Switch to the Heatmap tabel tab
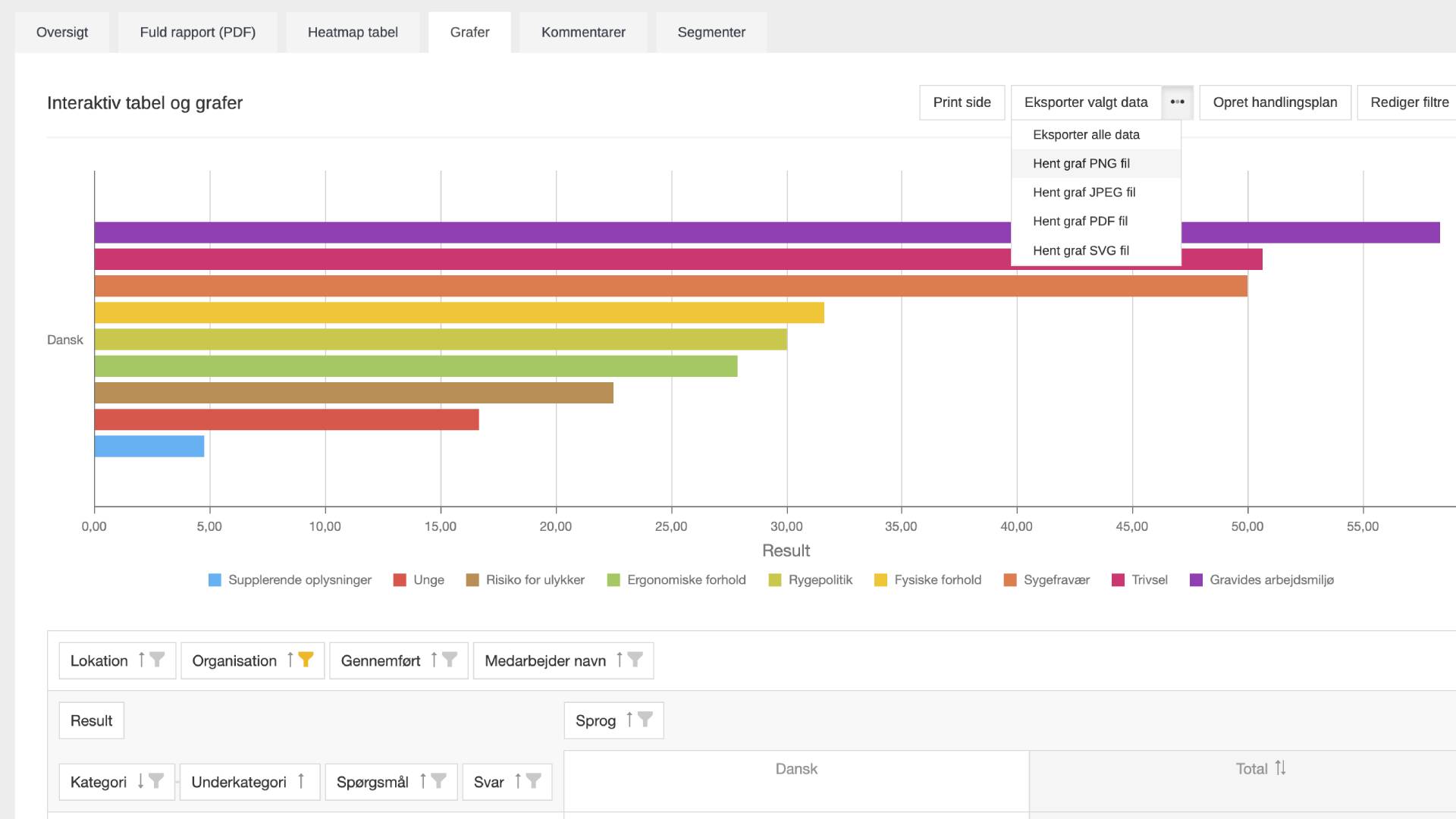The height and width of the screenshot is (819, 1456). click(x=353, y=33)
